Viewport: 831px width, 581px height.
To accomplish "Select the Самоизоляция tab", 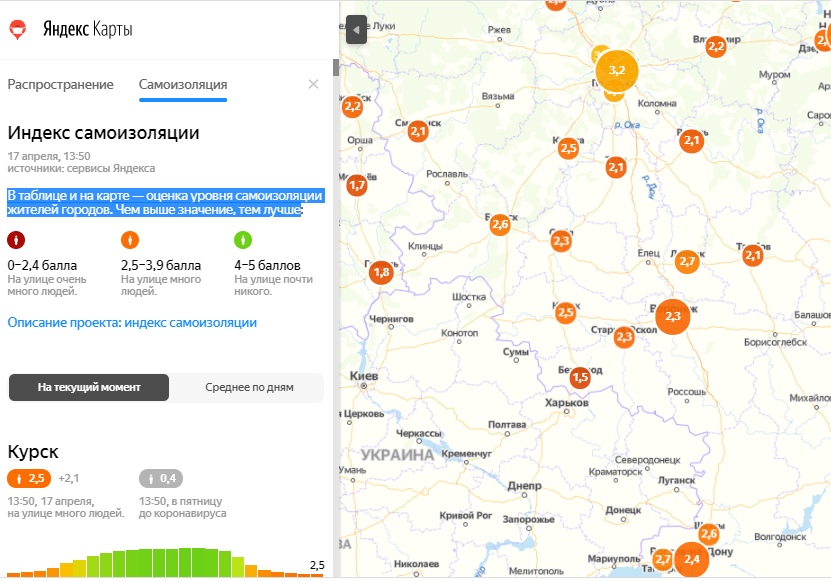I will click(x=183, y=85).
